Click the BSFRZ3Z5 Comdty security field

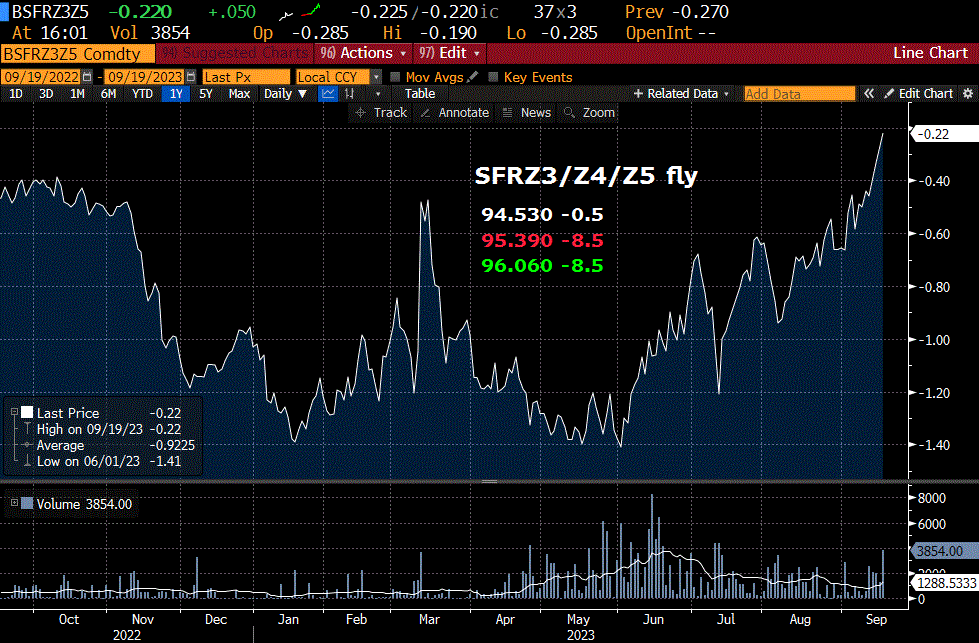tap(77, 54)
